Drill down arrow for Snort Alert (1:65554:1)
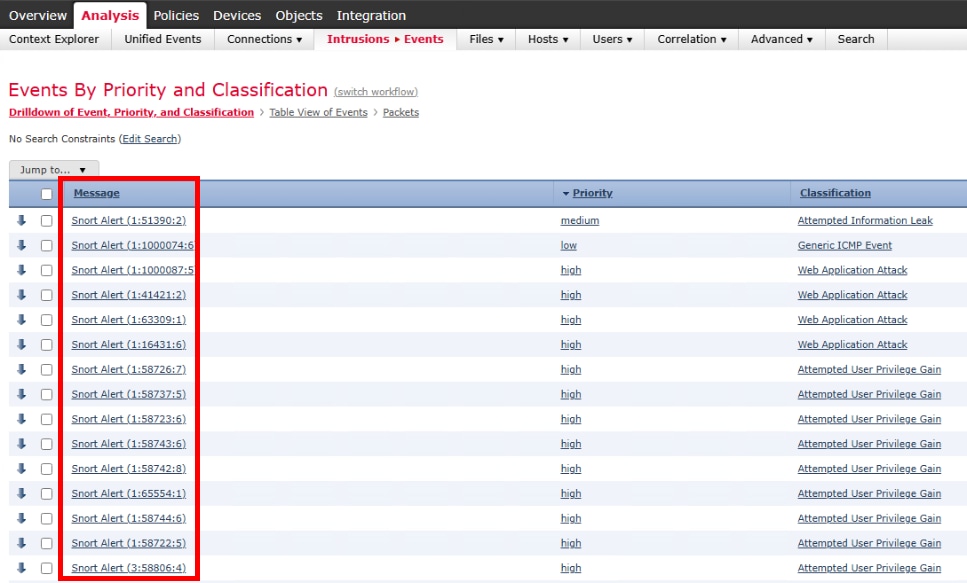 click(x=22, y=494)
